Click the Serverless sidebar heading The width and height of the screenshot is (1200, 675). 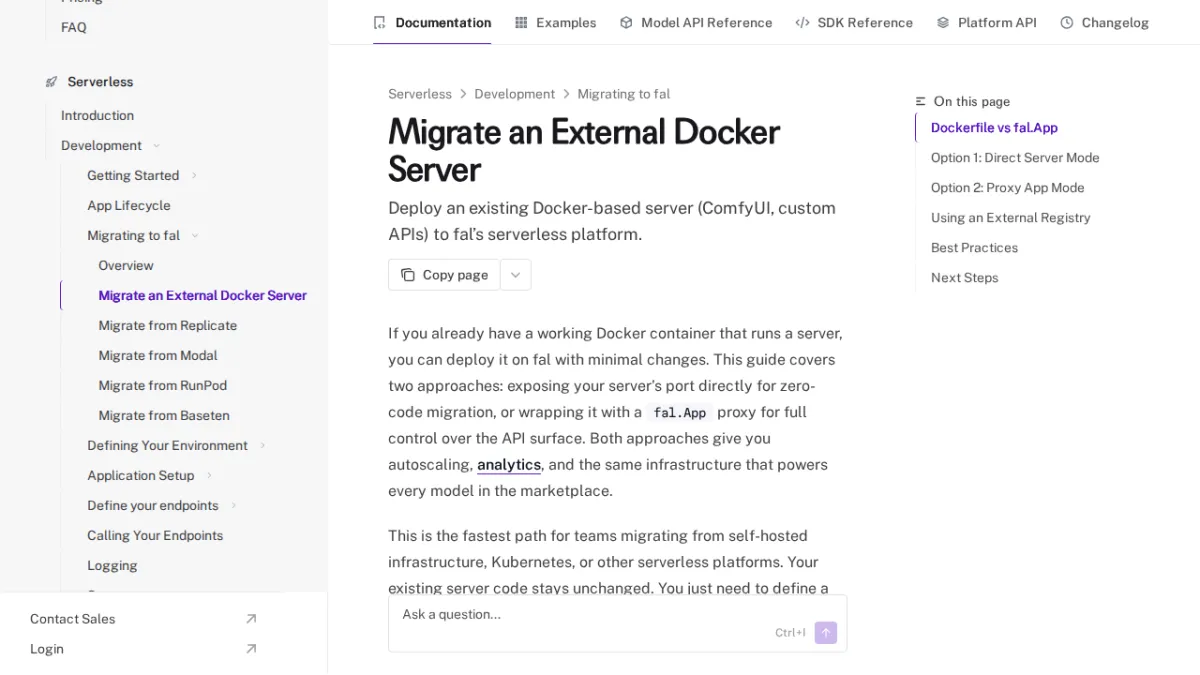100,82
